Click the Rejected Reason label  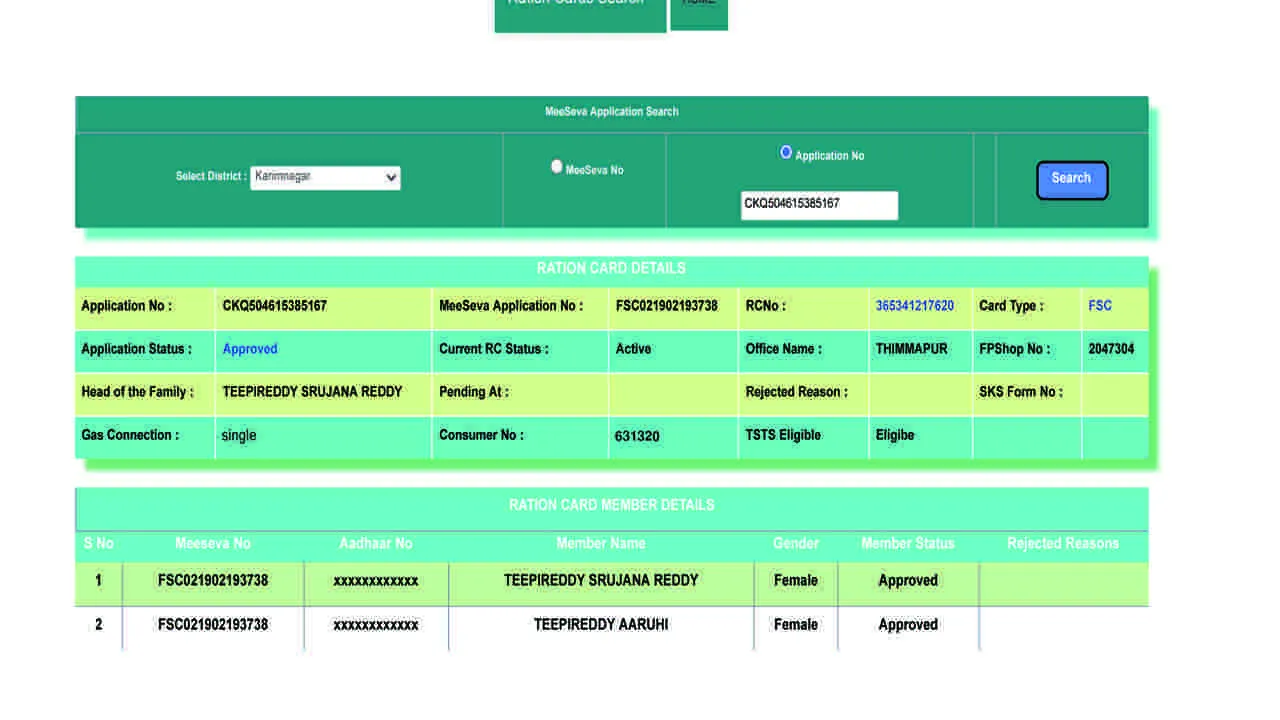click(796, 392)
